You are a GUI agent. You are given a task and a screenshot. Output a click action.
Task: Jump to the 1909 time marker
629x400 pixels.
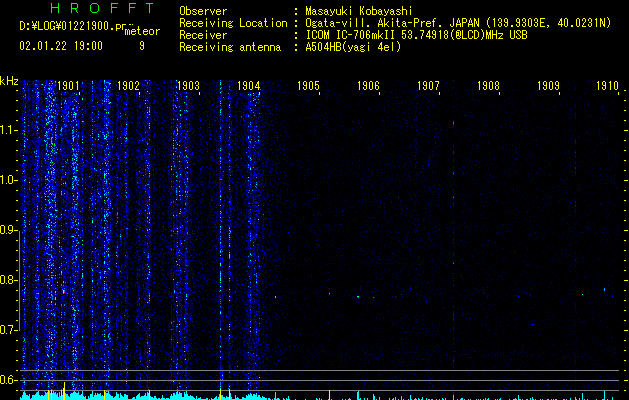[548, 85]
